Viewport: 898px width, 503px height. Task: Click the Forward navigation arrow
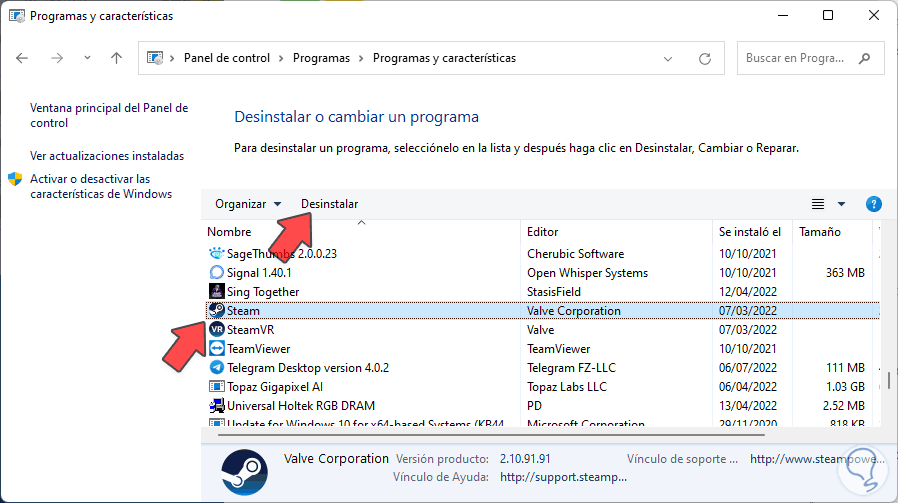pos(57,58)
